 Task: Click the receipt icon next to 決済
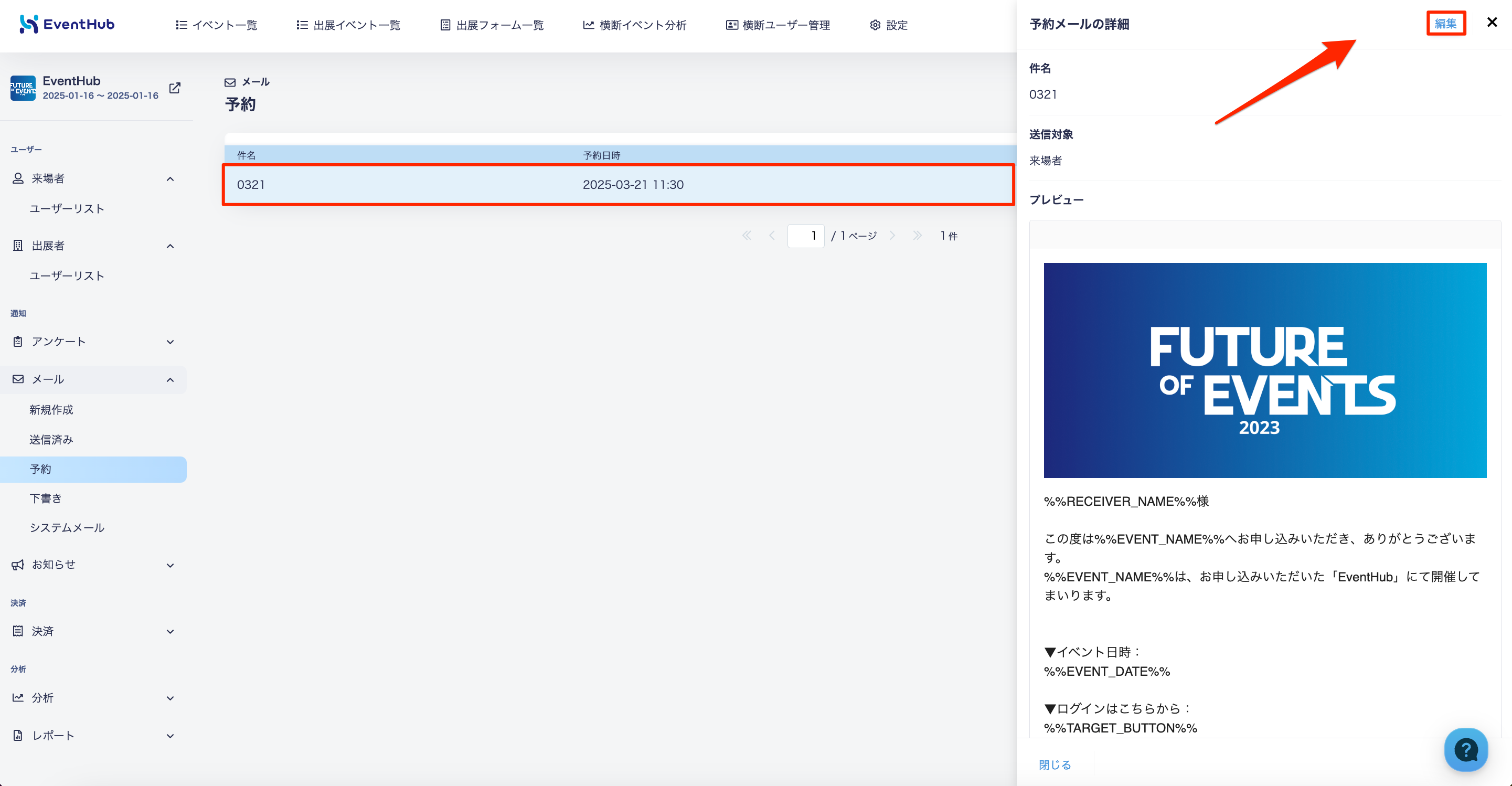point(18,631)
